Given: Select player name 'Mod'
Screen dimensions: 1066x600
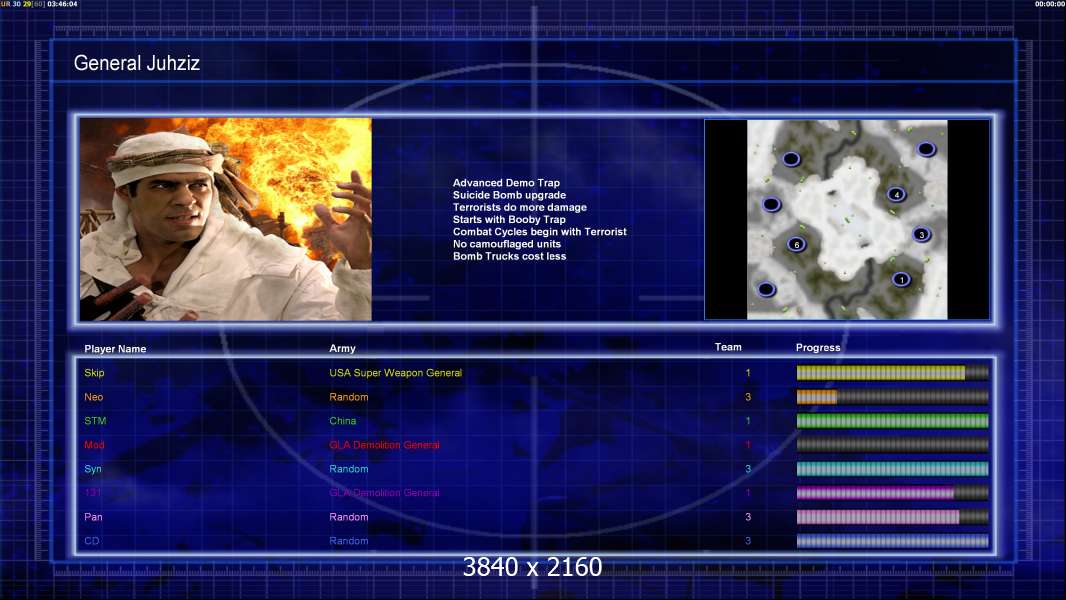Looking at the screenshot, I should tap(94, 445).
